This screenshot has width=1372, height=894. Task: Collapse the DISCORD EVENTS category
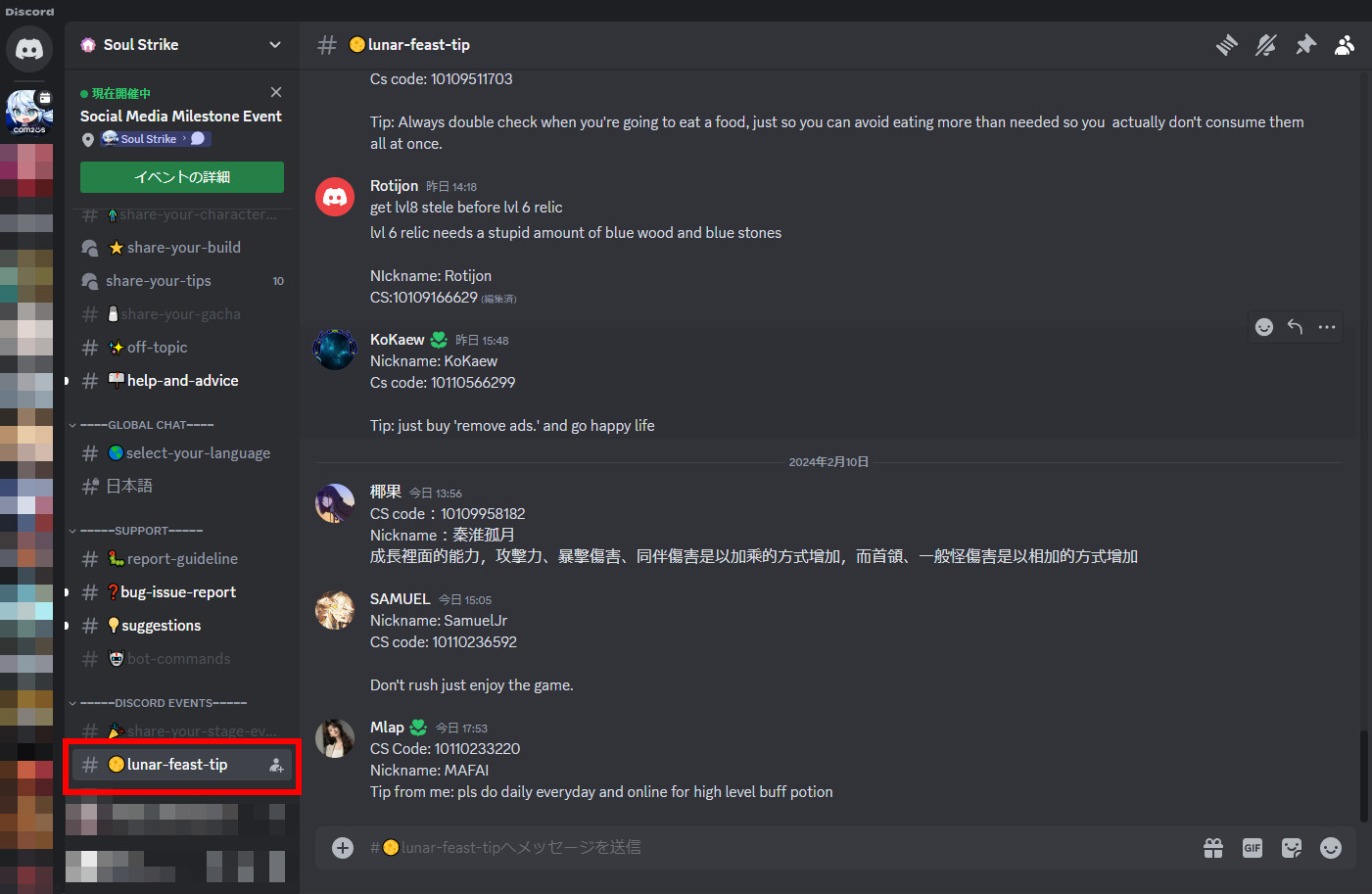[157, 703]
